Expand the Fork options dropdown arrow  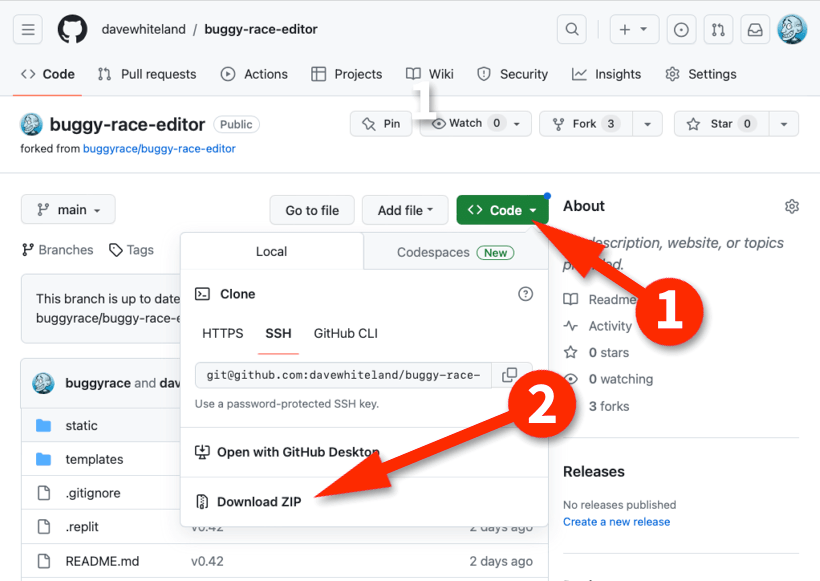(x=647, y=124)
